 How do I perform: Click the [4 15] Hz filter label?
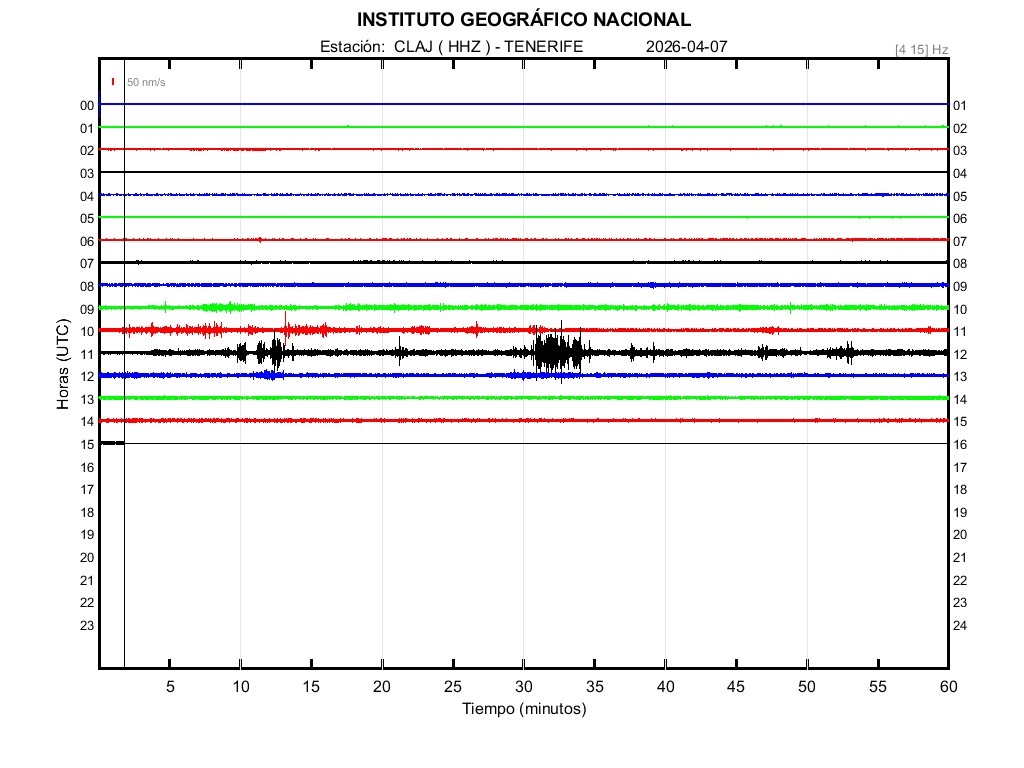[921, 49]
